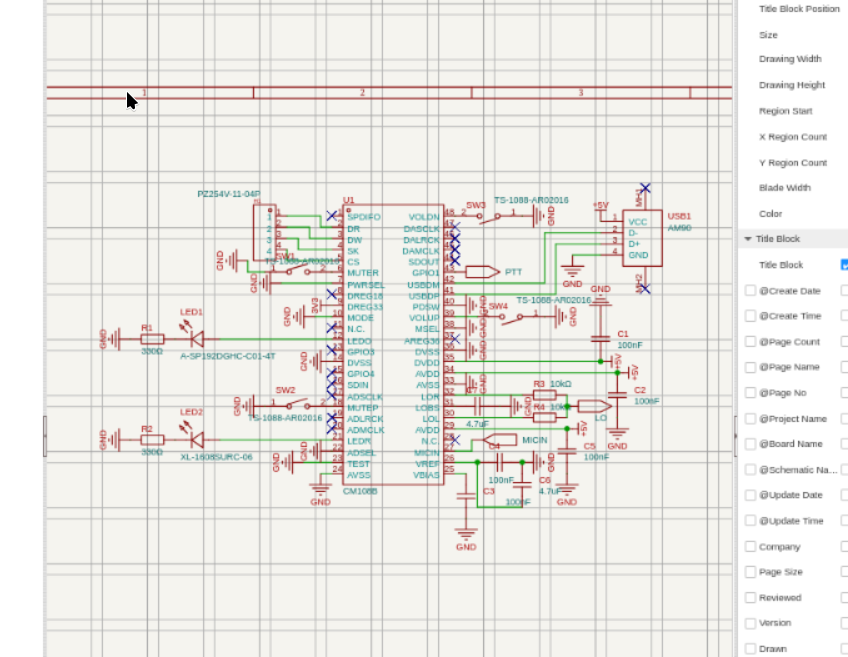This screenshot has width=848, height=657.
Task: Select the USB1 connector component
Action: coord(642,237)
